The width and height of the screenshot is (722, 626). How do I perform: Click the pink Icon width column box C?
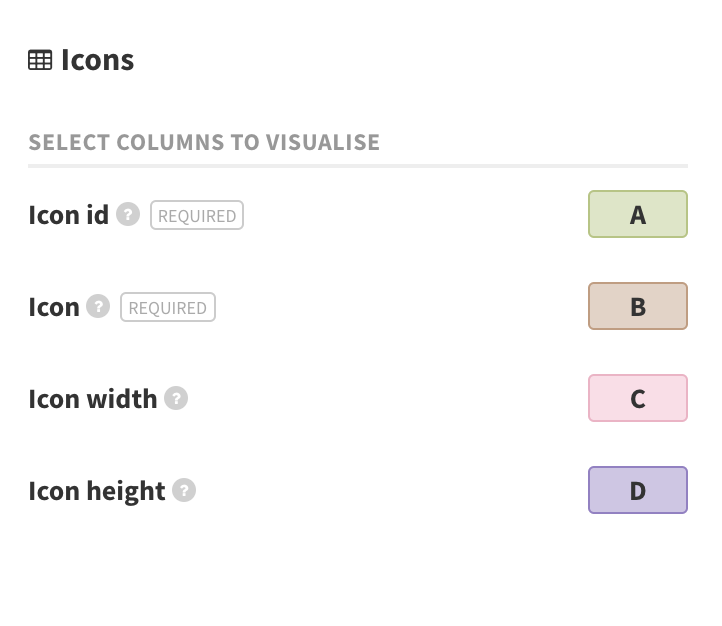point(638,398)
